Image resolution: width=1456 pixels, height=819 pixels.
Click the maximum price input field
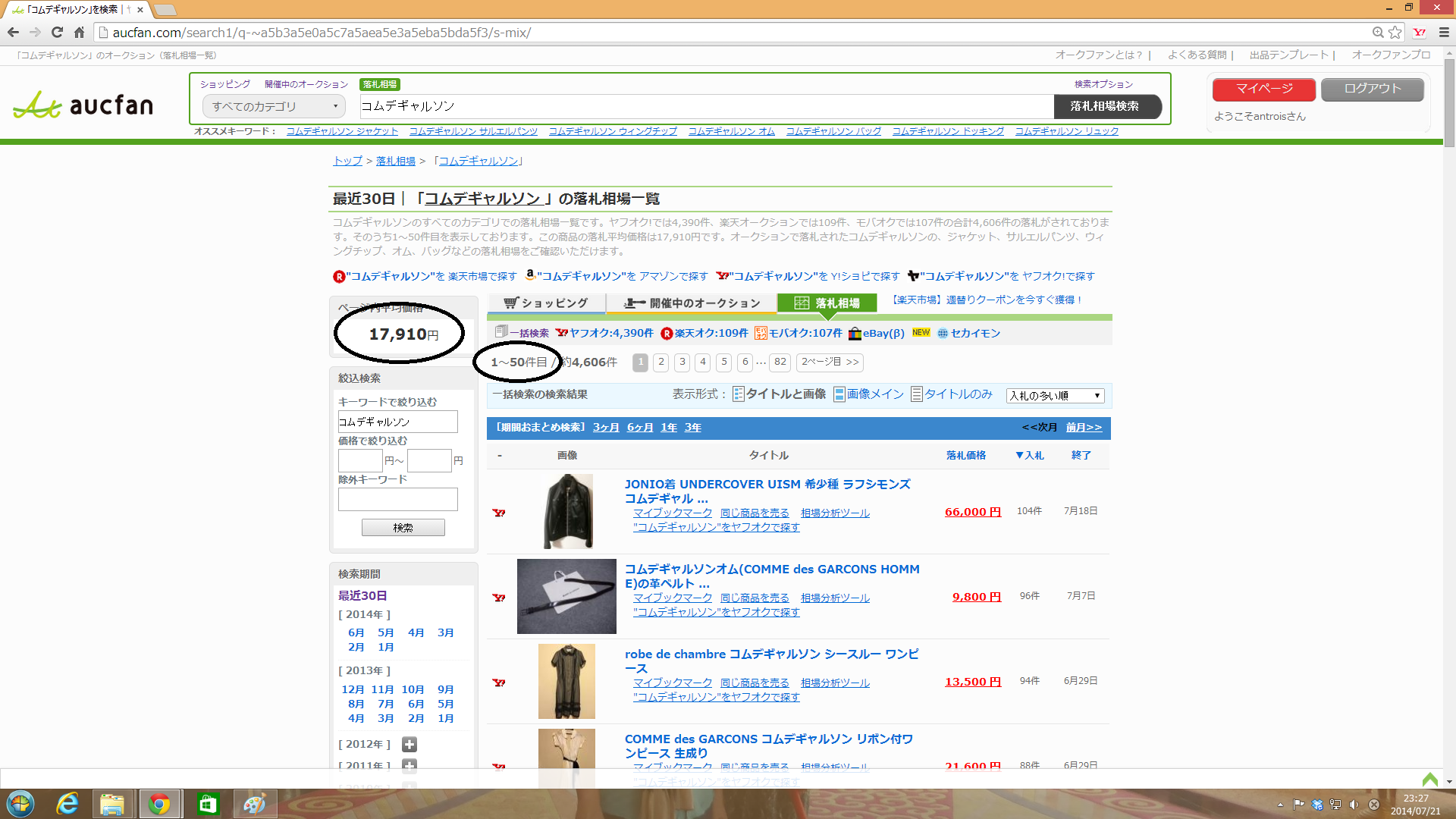tap(429, 460)
